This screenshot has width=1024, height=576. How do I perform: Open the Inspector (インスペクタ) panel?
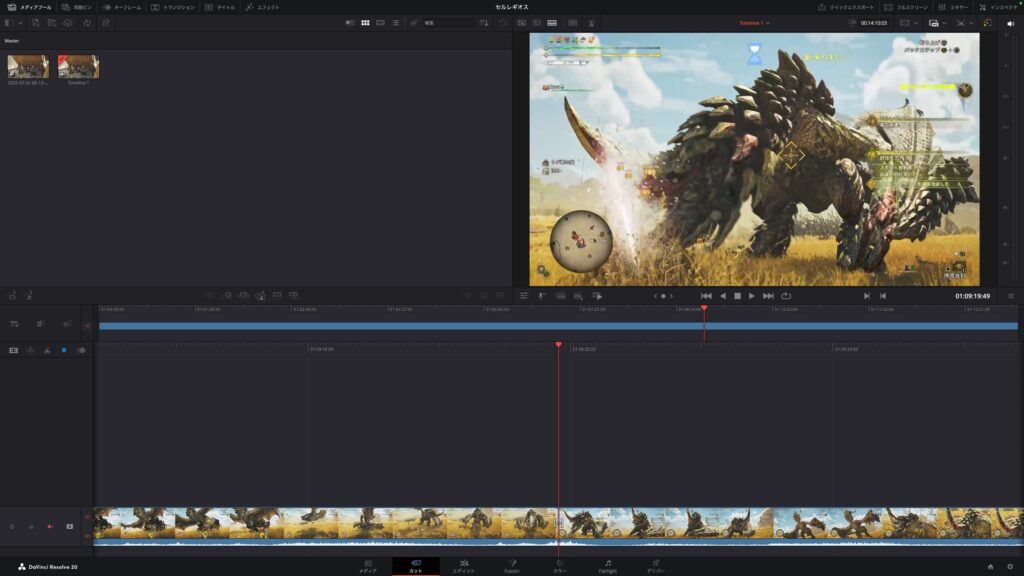pyautogui.click(x=998, y=7)
